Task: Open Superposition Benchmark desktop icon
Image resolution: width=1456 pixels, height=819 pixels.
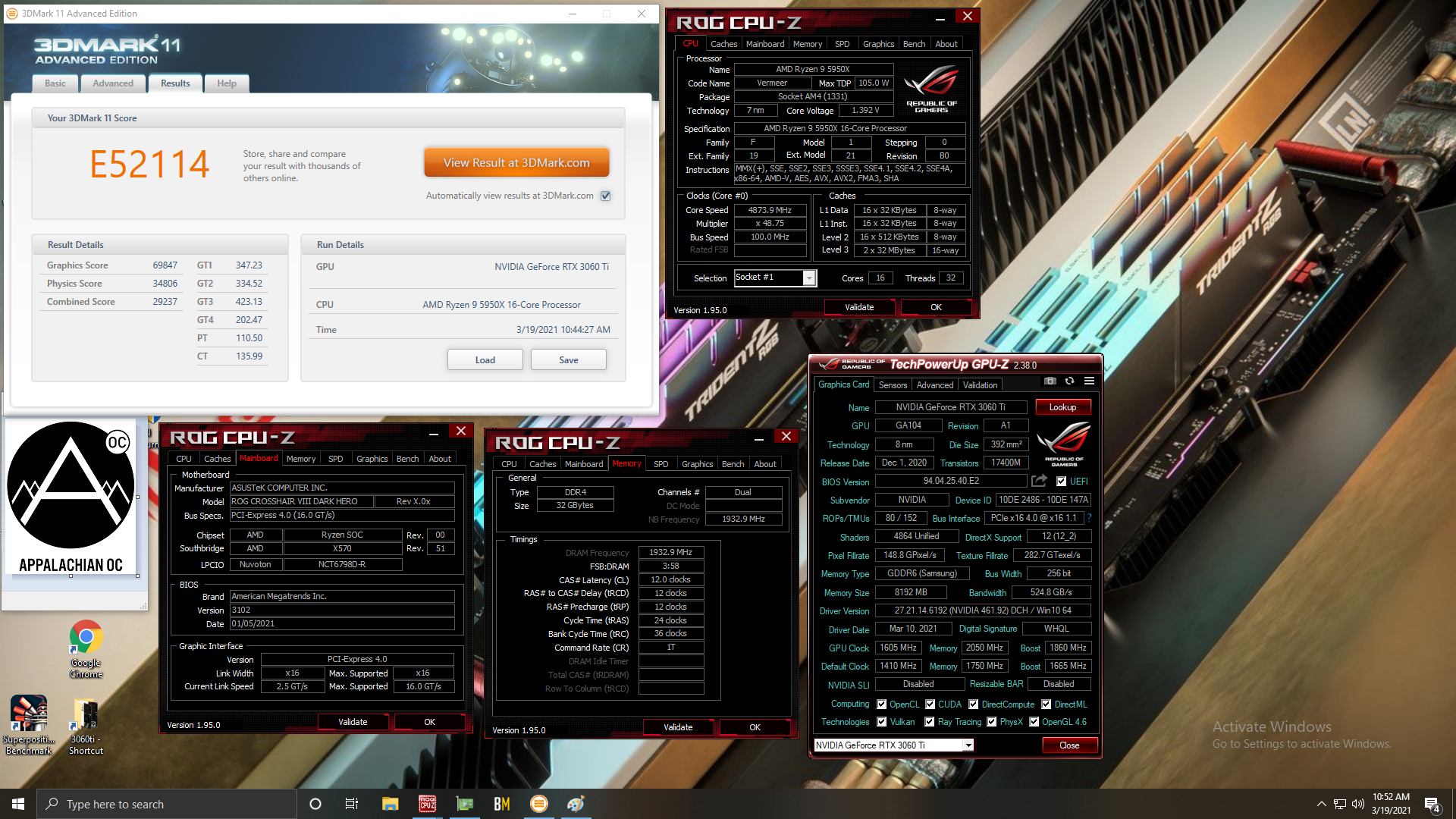Action: pos(29,725)
